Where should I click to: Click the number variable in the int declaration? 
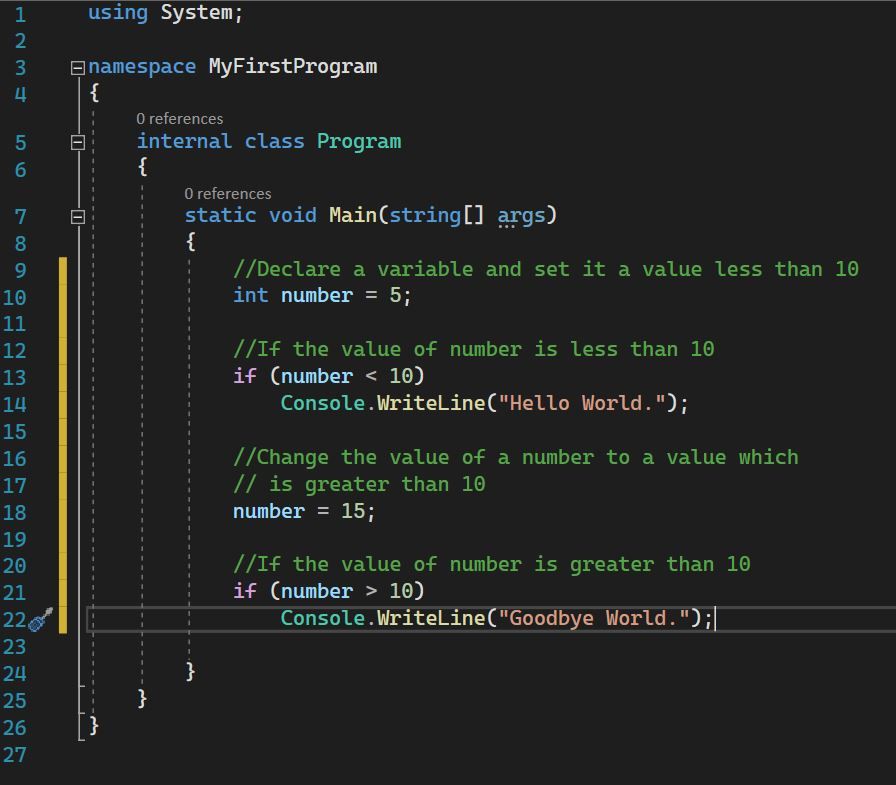[x=316, y=295]
